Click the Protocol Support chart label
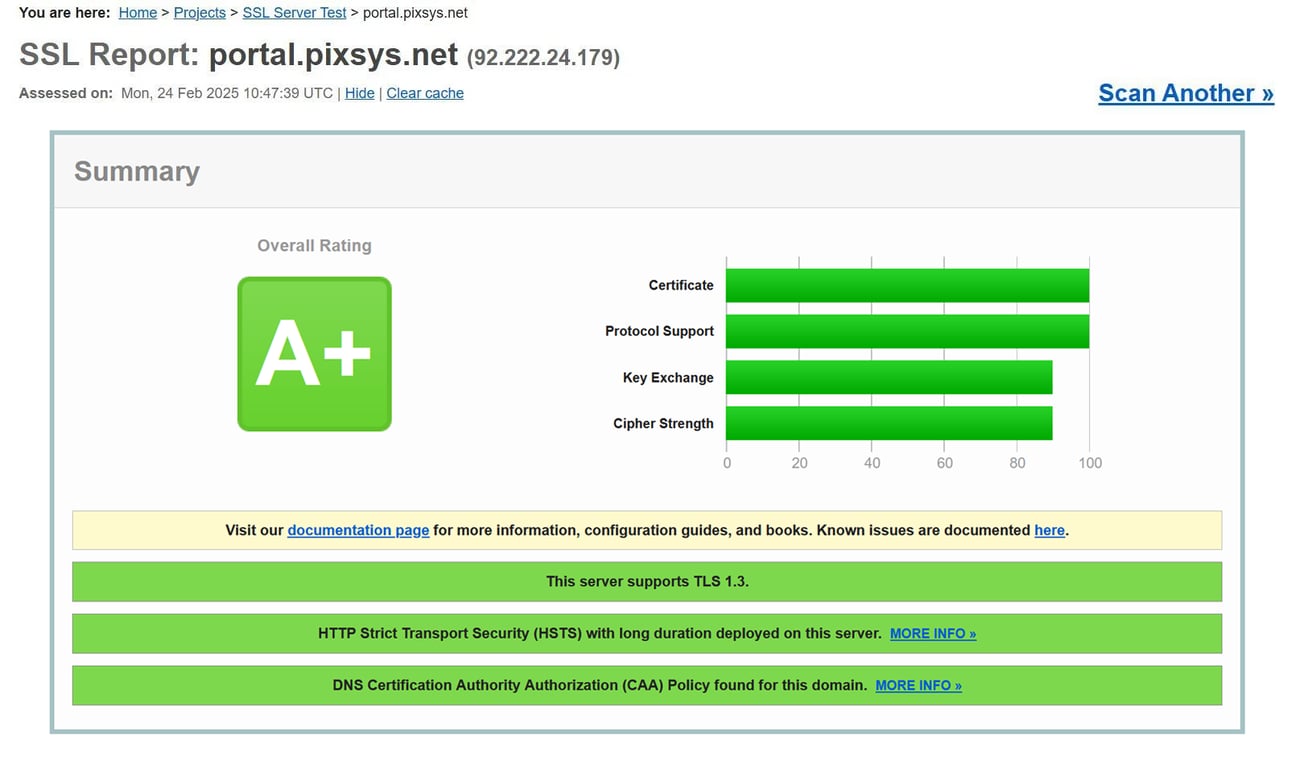This screenshot has width=1300, height=764. click(659, 331)
